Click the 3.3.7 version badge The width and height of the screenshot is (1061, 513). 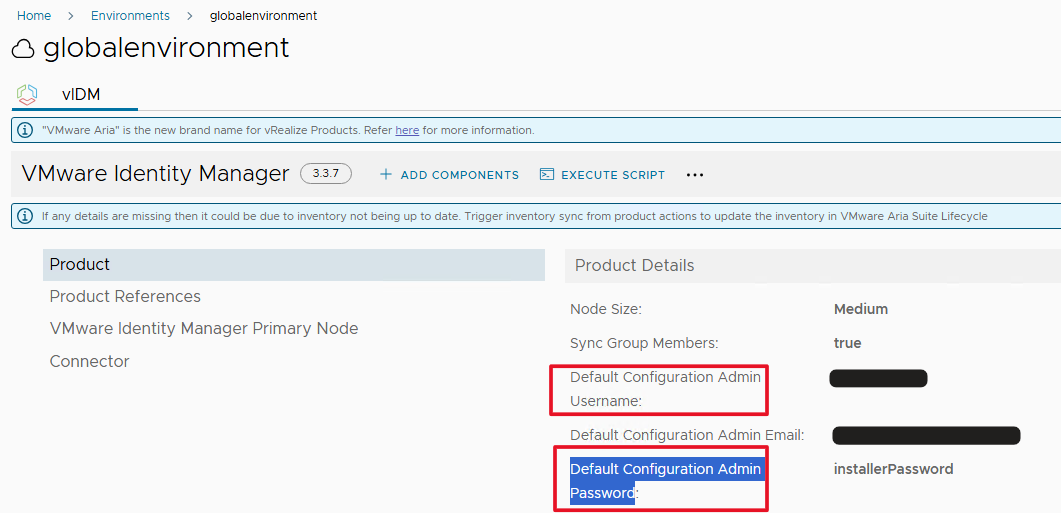(326, 173)
